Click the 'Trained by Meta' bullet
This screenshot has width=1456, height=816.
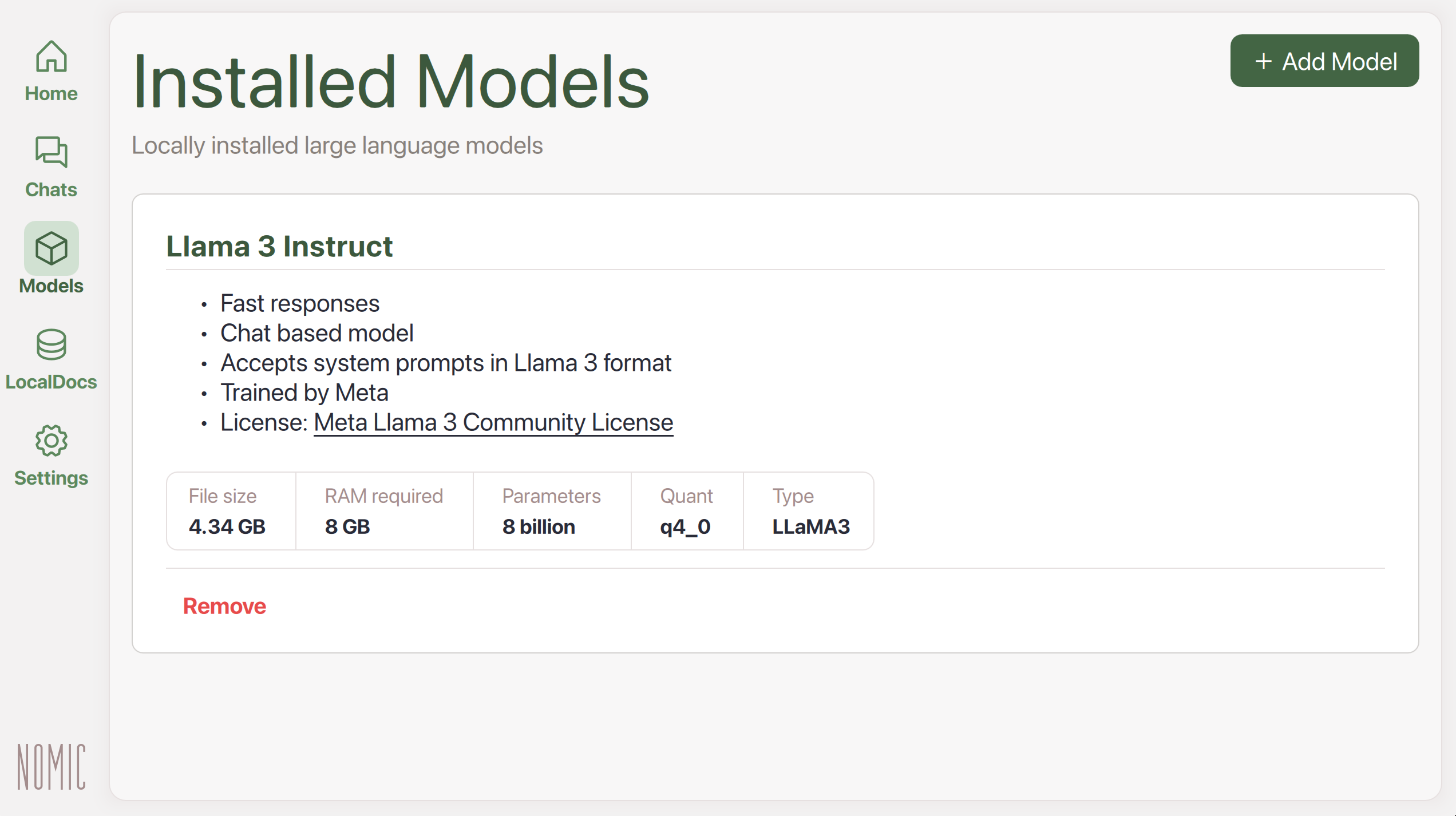click(x=304, y=393)
